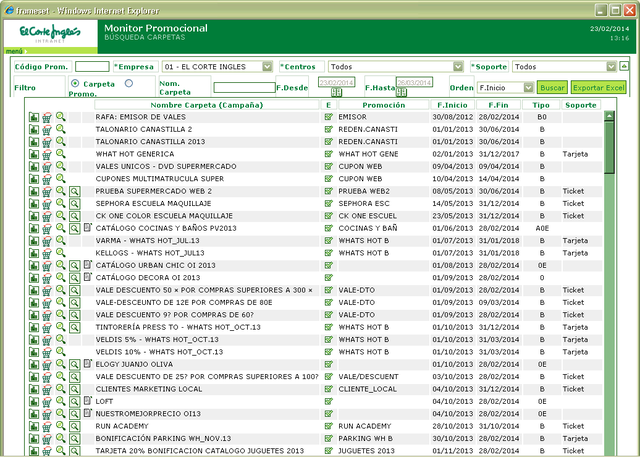The image size is (640, 457).
Task: Click the edit icon for BONIFICACIÓN PARKING WH_NOV.13
Action: coord(329,439)
